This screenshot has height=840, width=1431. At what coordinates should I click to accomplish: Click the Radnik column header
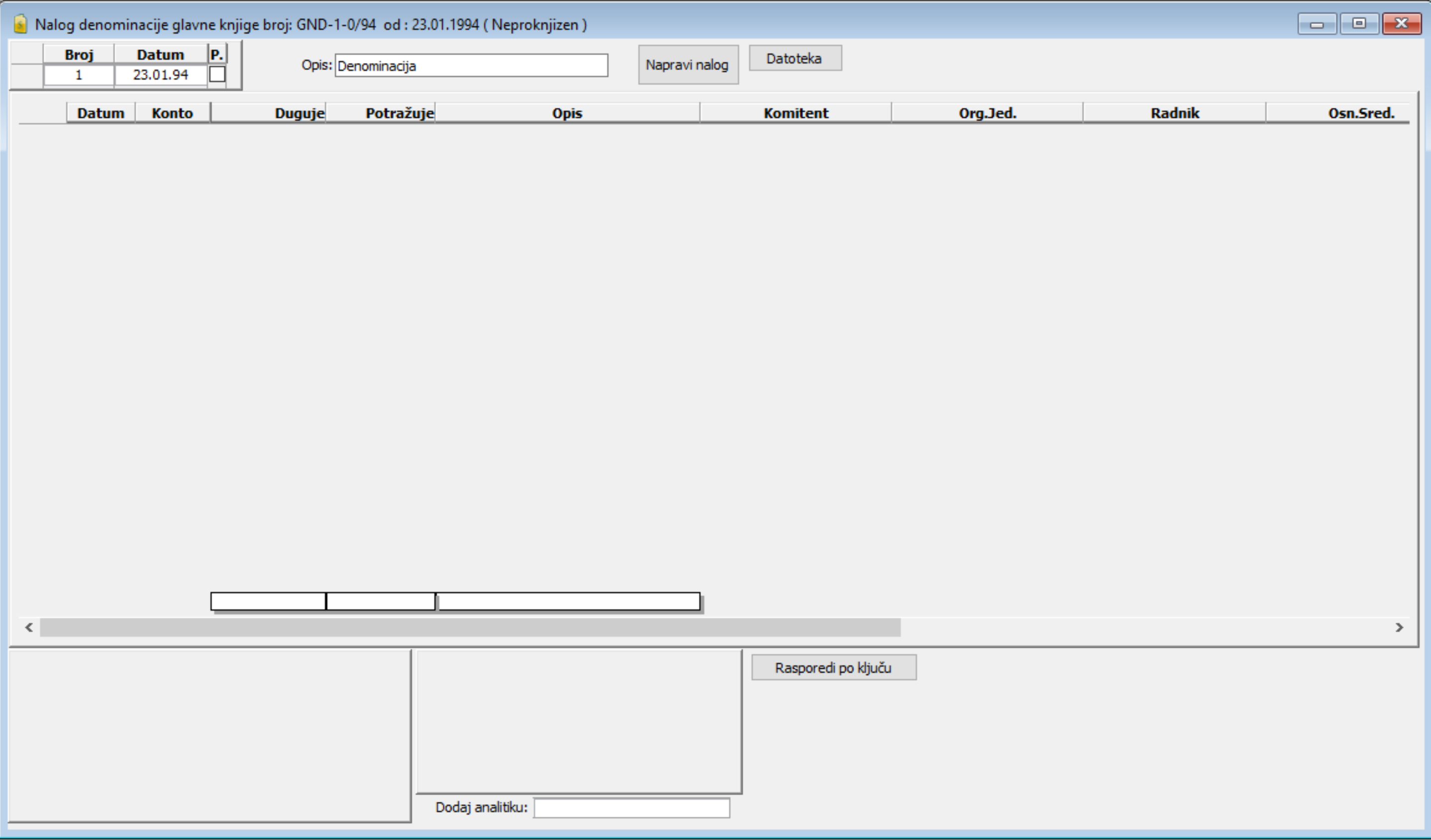tap(1174, 113)
